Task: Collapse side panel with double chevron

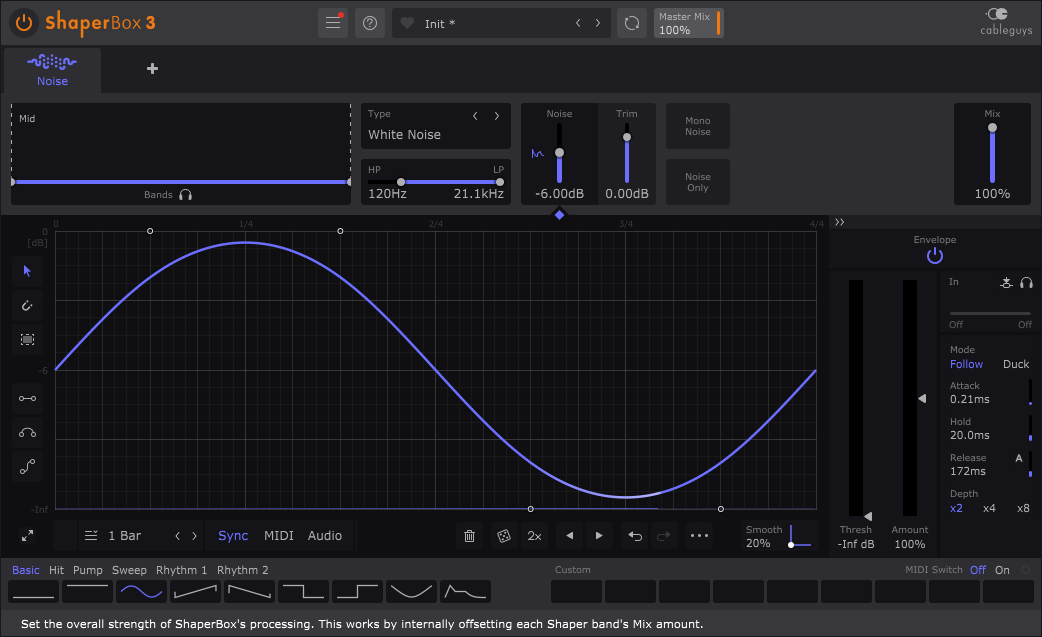Action: (x=840, y=222)
